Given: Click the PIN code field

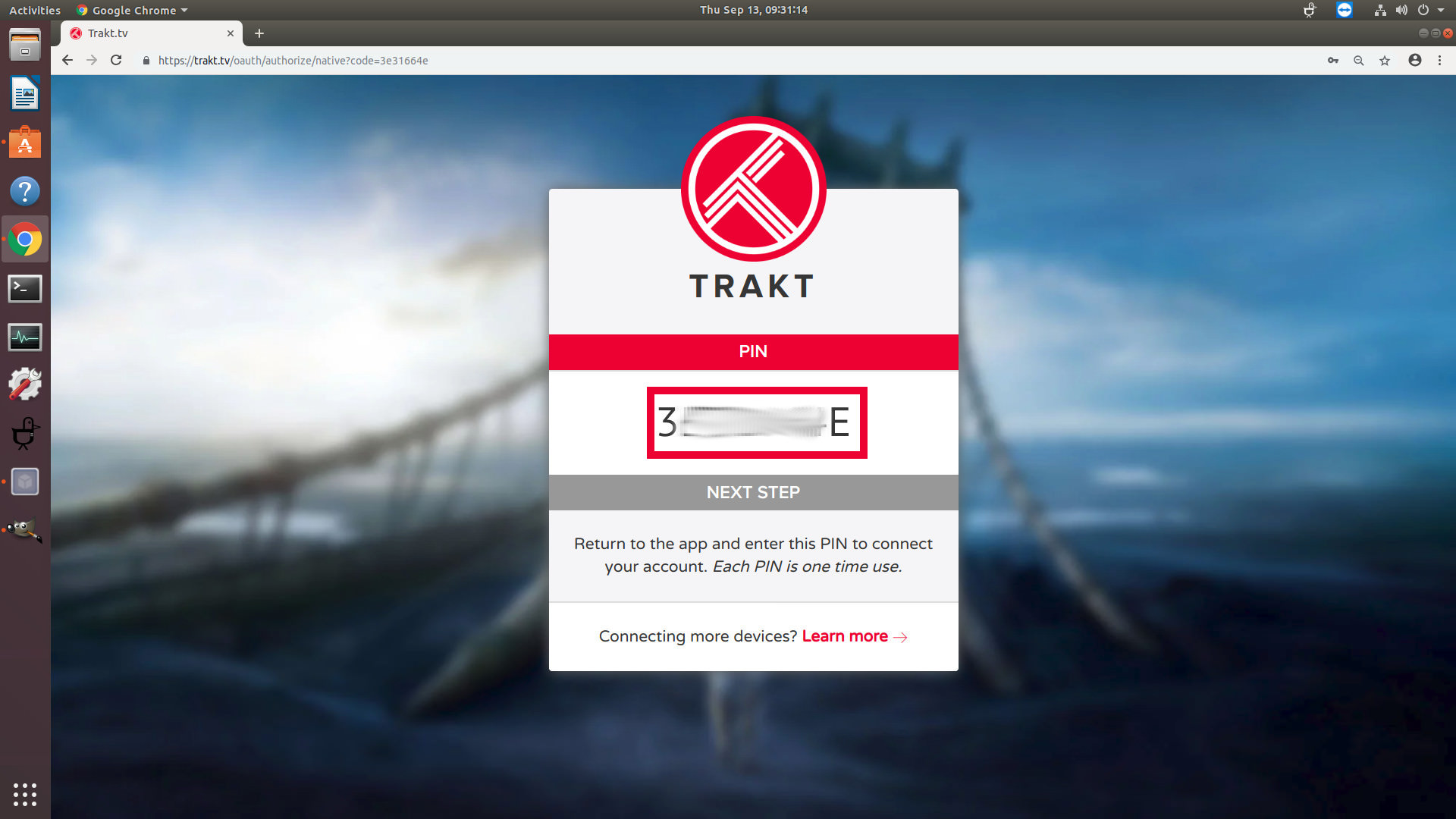Looking at the screenshot, I should (x=756, y=422).
